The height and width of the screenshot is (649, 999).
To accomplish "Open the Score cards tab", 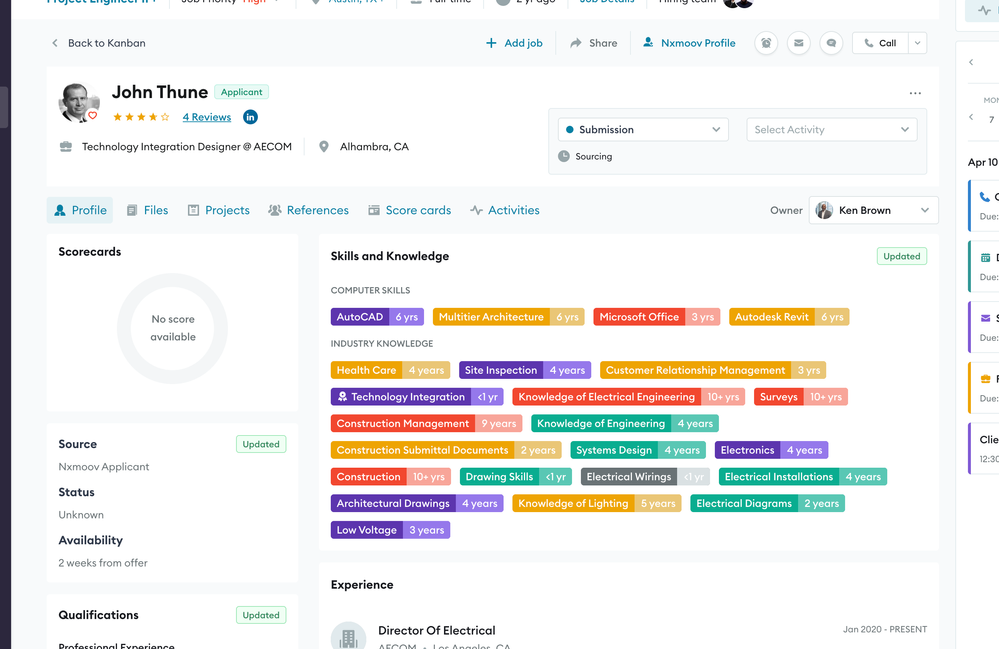I will pyautogui.click(x=409, y=210).
